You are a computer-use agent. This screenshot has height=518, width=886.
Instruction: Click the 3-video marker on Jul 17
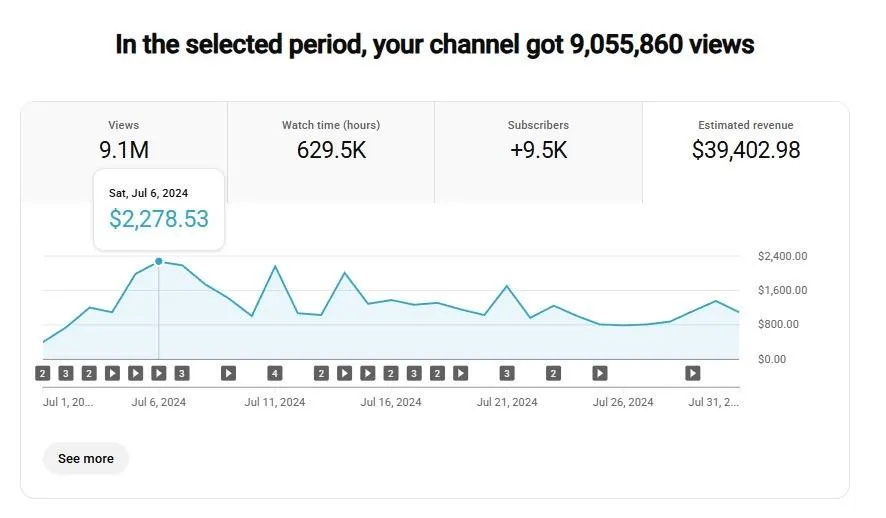point(413,373)
